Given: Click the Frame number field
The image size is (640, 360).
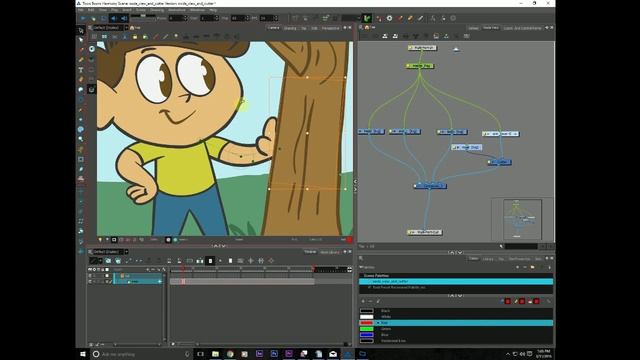Looking at the screenshot, I should [x=178, y=18].
